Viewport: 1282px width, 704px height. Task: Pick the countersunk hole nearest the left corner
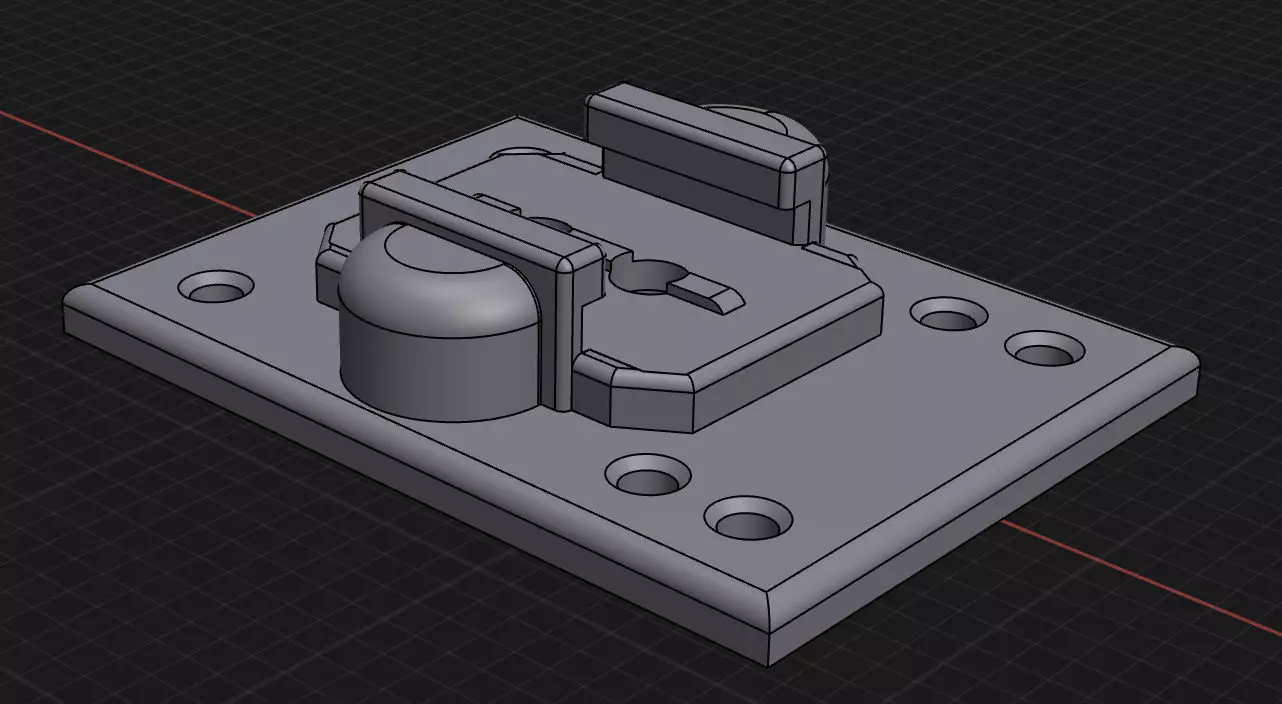click(x=217, y=288)
